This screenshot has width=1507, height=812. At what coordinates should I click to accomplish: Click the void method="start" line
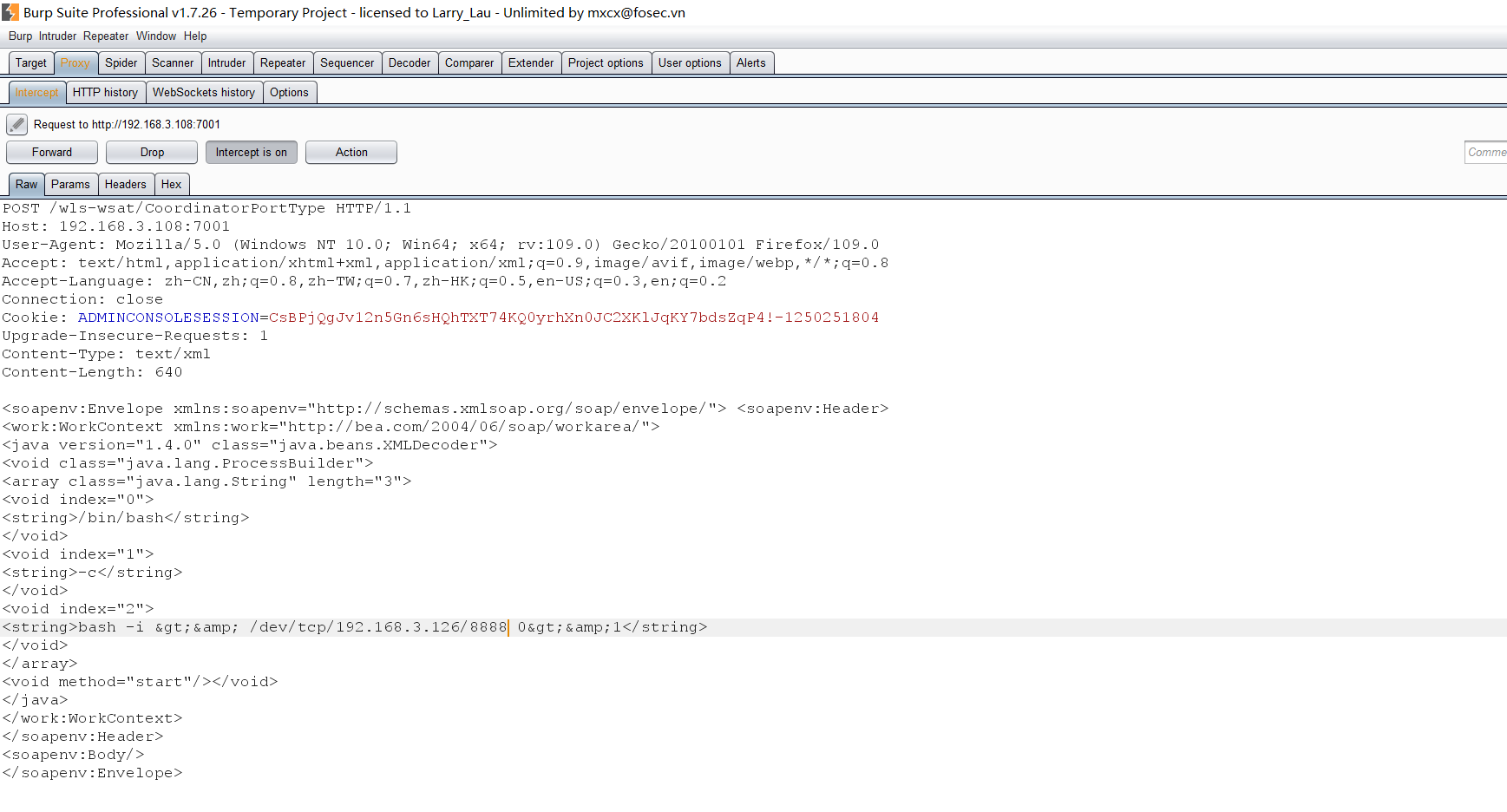click(140, 682)
